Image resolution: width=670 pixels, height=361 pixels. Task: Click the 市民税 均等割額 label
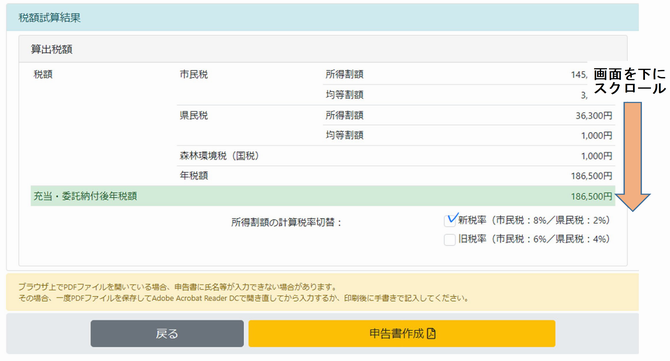(344, 95)
